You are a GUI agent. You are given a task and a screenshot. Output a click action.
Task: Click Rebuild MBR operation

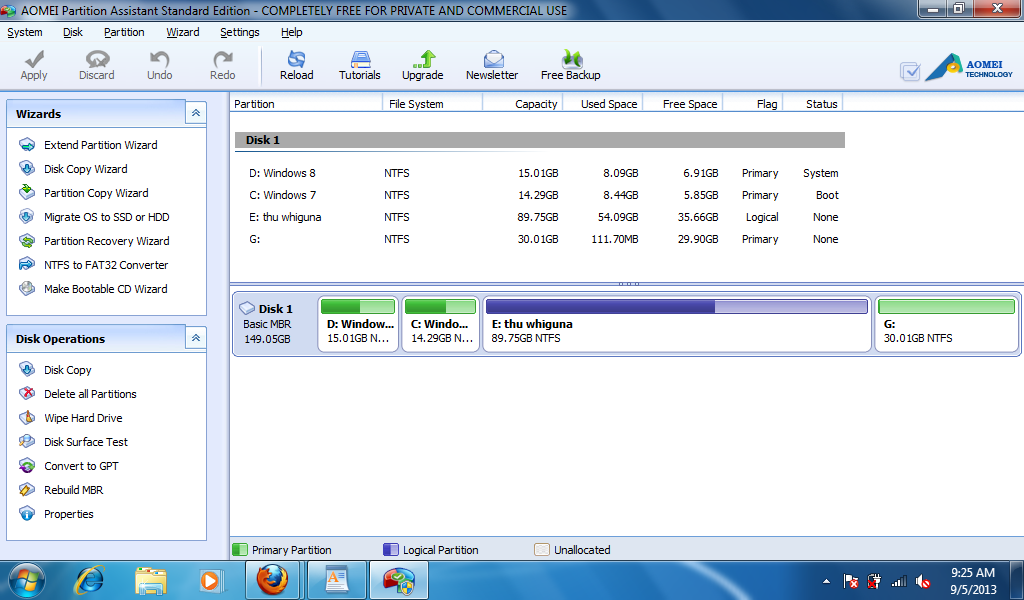tap(73, 490)
